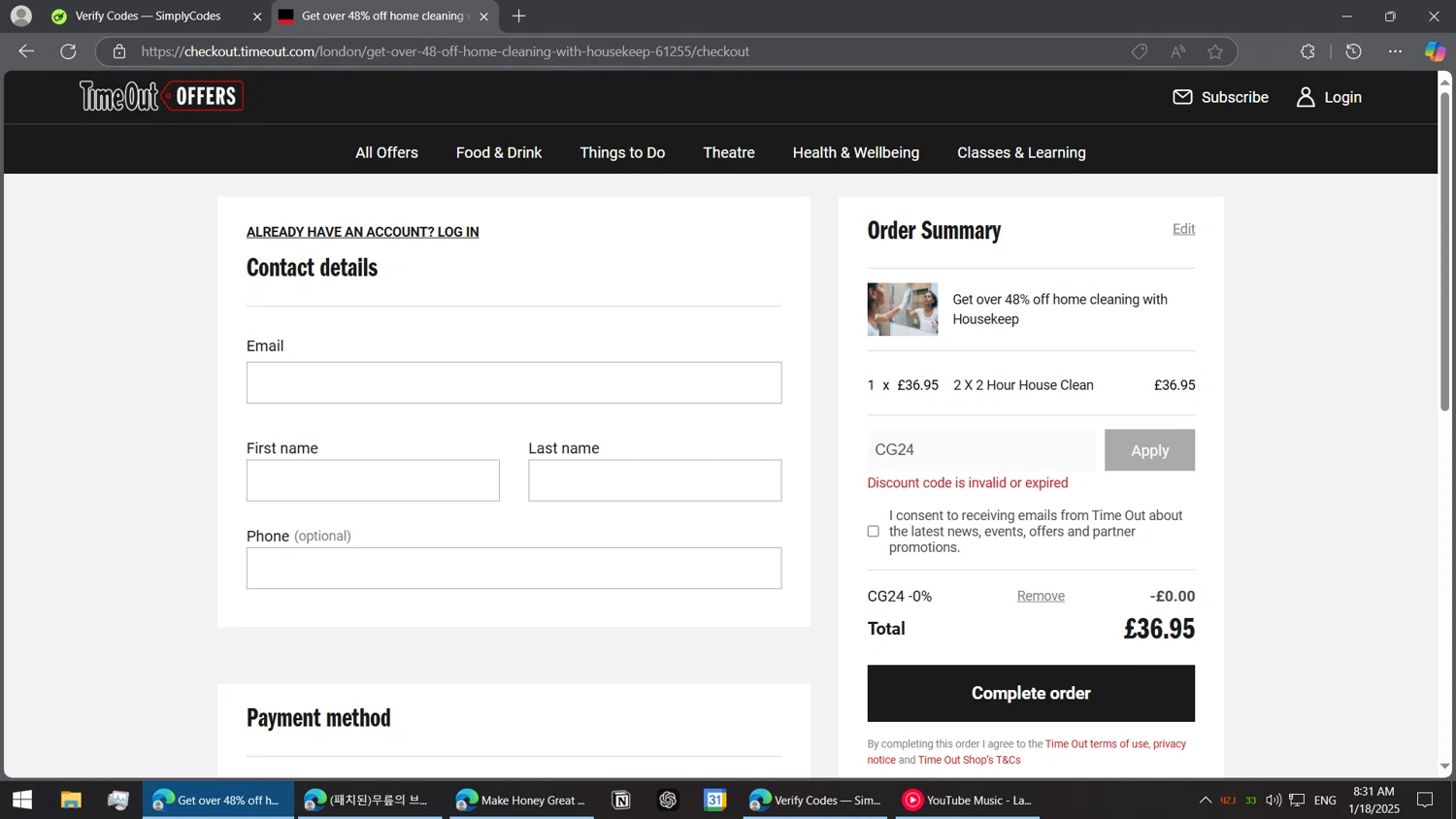Open the Health & Wellbeing menu item
This screenshot has width=1456, height=819.
(x=856, y=152)
